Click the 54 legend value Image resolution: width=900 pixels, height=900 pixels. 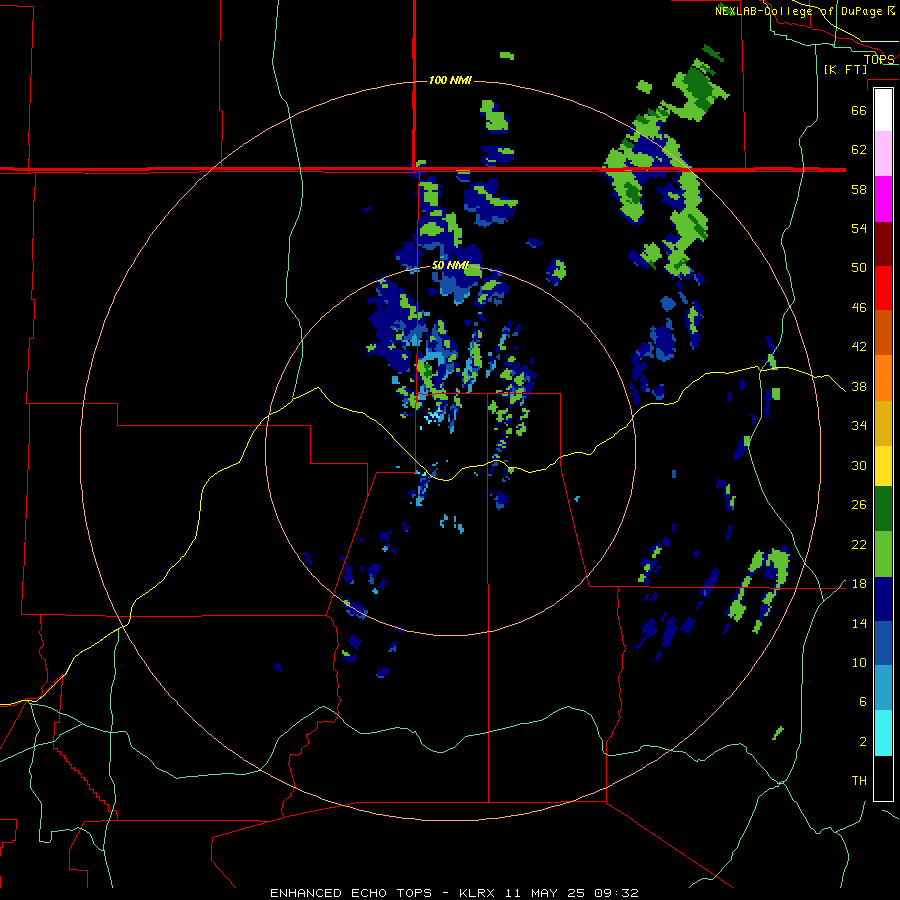point(859,228)
